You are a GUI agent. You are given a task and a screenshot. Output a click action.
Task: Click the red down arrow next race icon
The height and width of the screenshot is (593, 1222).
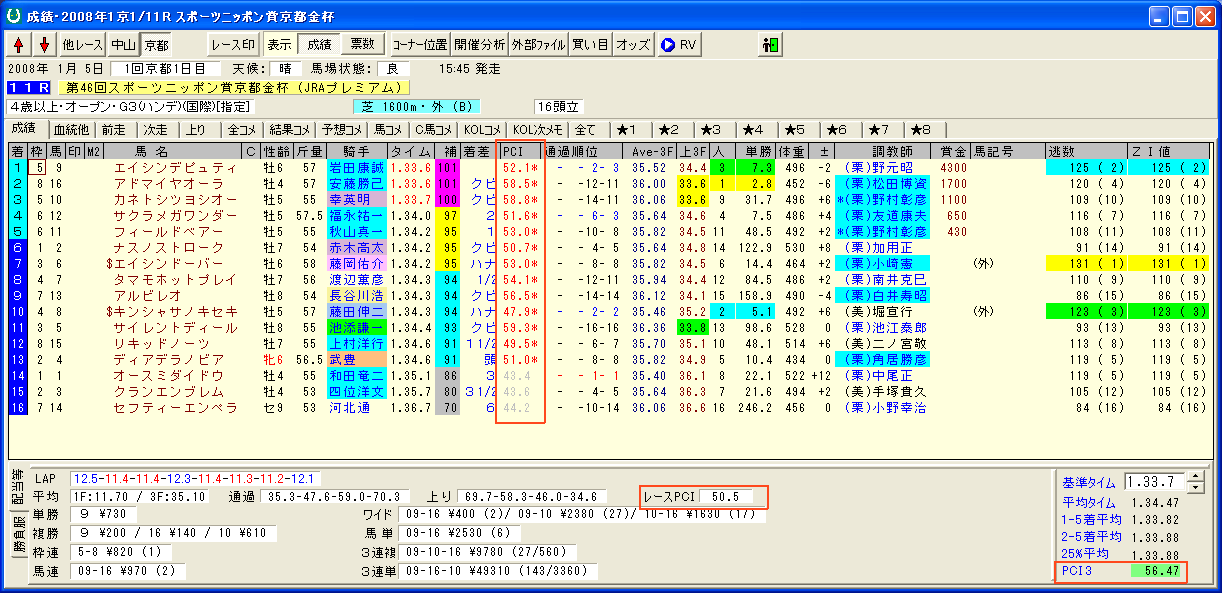coord(44,45)
